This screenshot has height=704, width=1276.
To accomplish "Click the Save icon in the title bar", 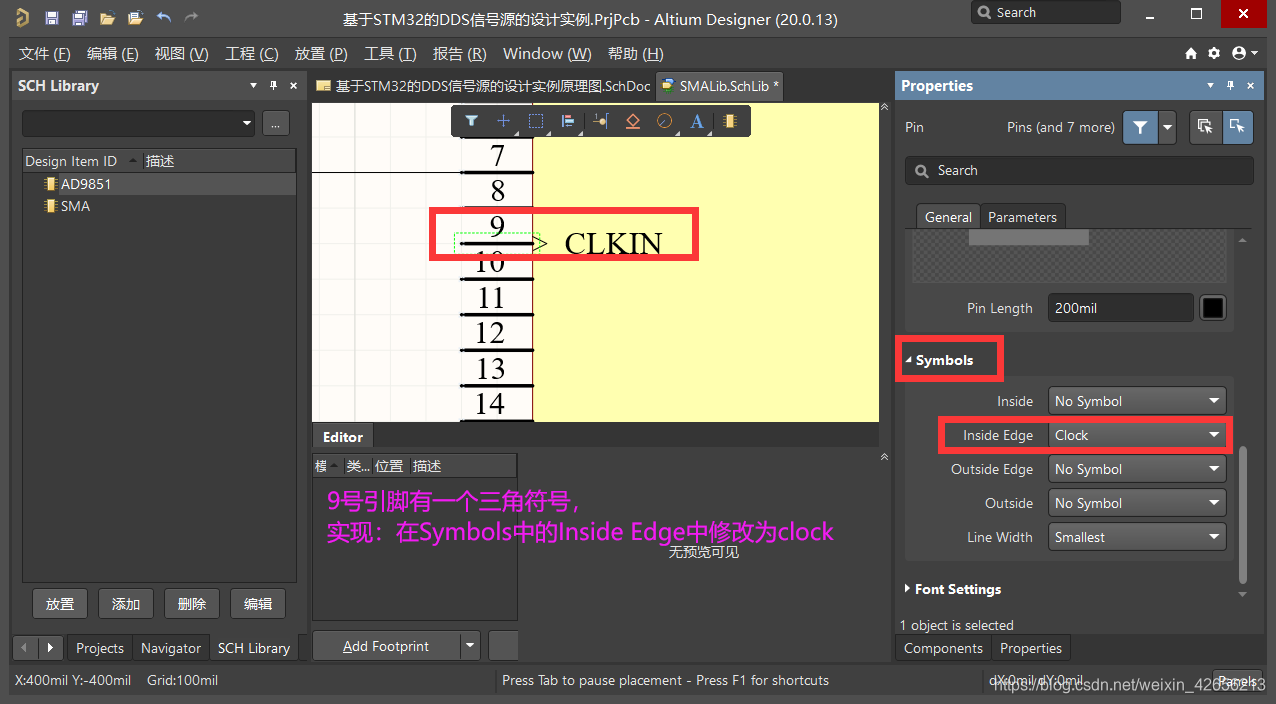I will 51,18.
